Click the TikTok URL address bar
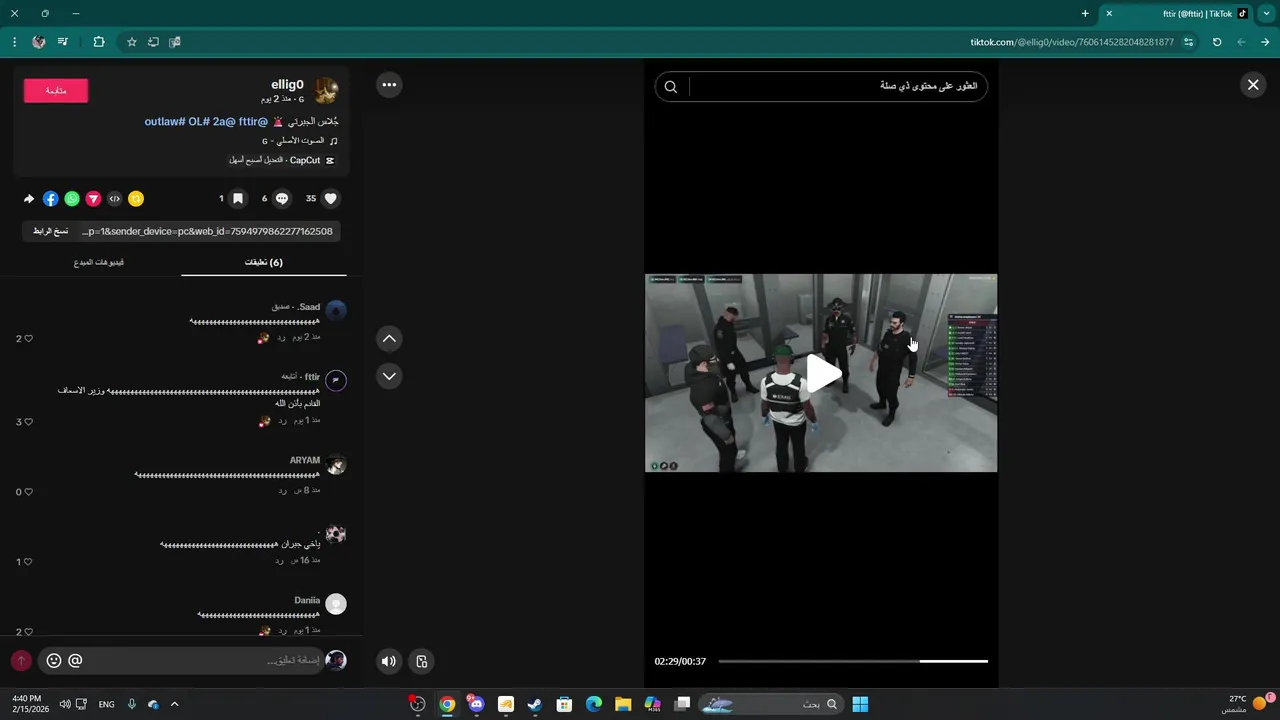This screenshot has width=1280, height=720. (x=1072, y=42)
